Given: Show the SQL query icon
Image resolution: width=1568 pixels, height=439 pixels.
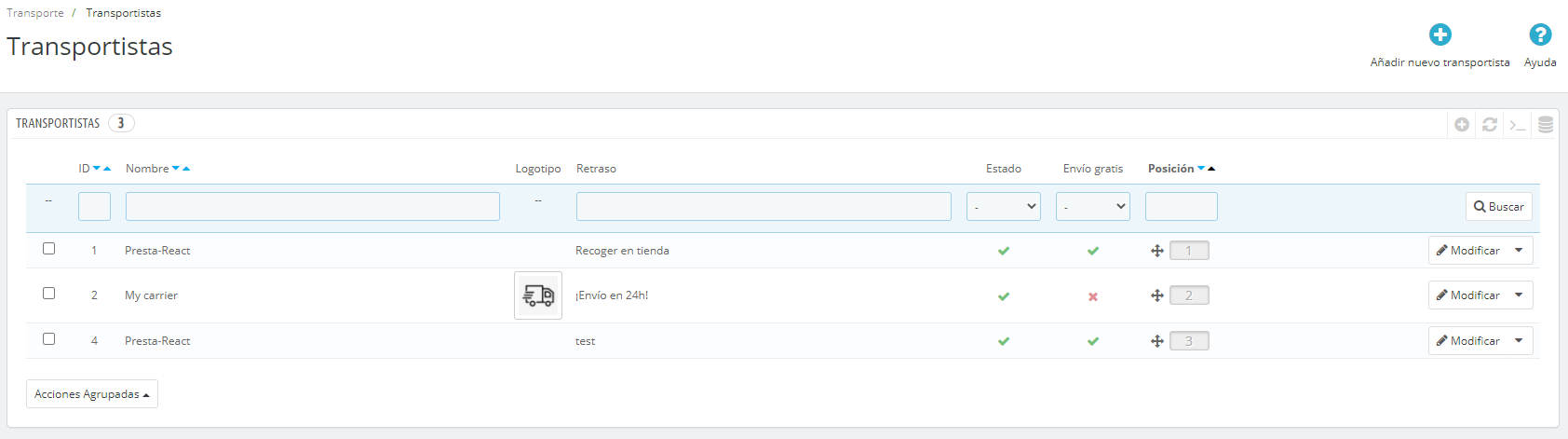Looking at the screenshot, I should pyautogui.click(x=1518, y=124).
